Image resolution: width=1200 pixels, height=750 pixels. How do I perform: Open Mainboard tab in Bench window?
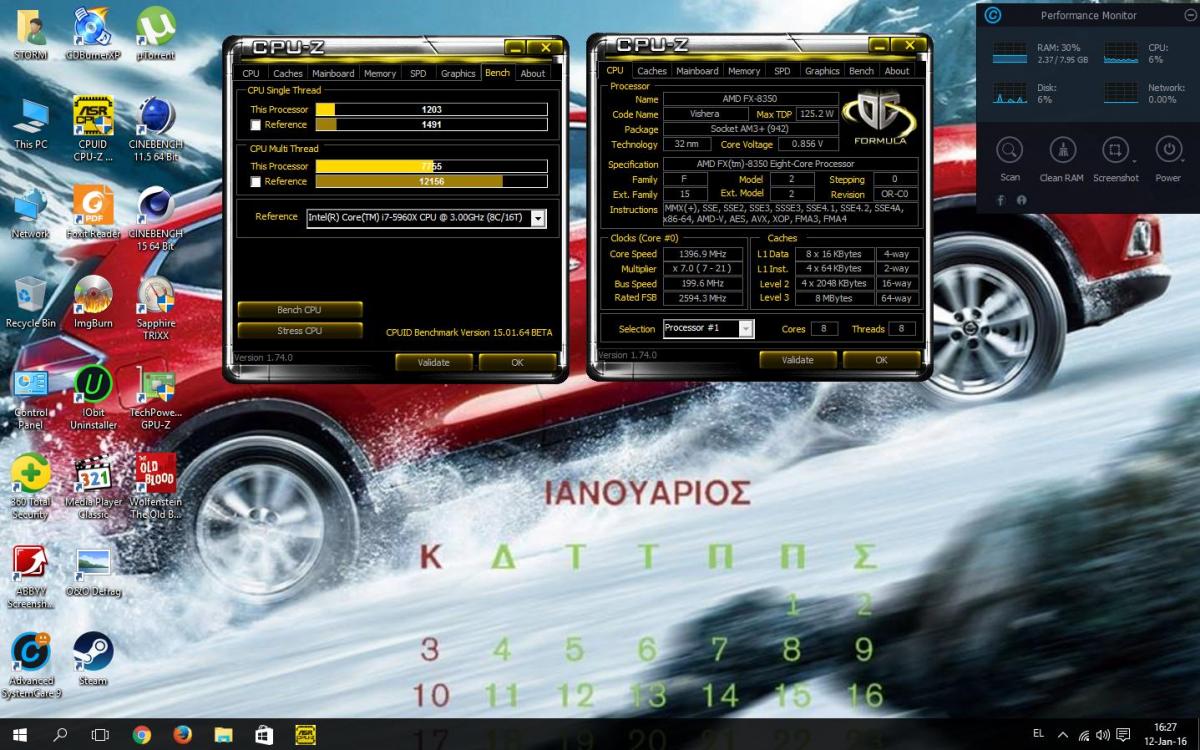(x=333, y=73)
